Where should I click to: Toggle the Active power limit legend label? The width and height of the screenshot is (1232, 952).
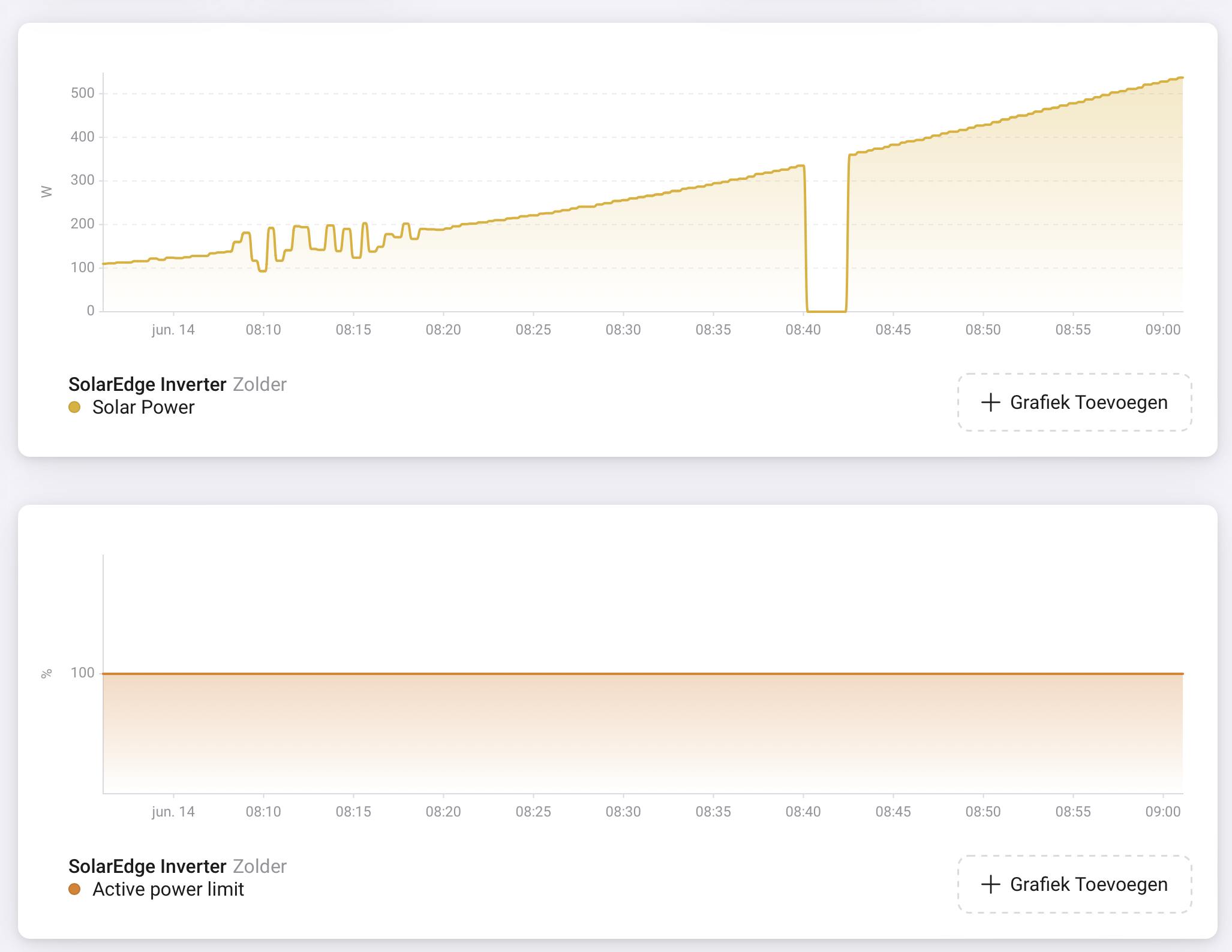168,890
